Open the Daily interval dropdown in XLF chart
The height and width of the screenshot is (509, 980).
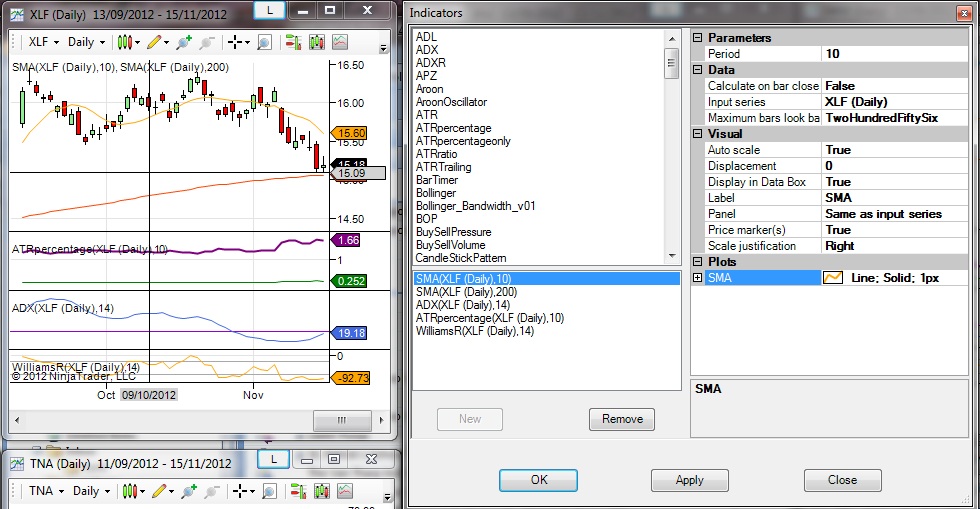click(x=86, y=42)
